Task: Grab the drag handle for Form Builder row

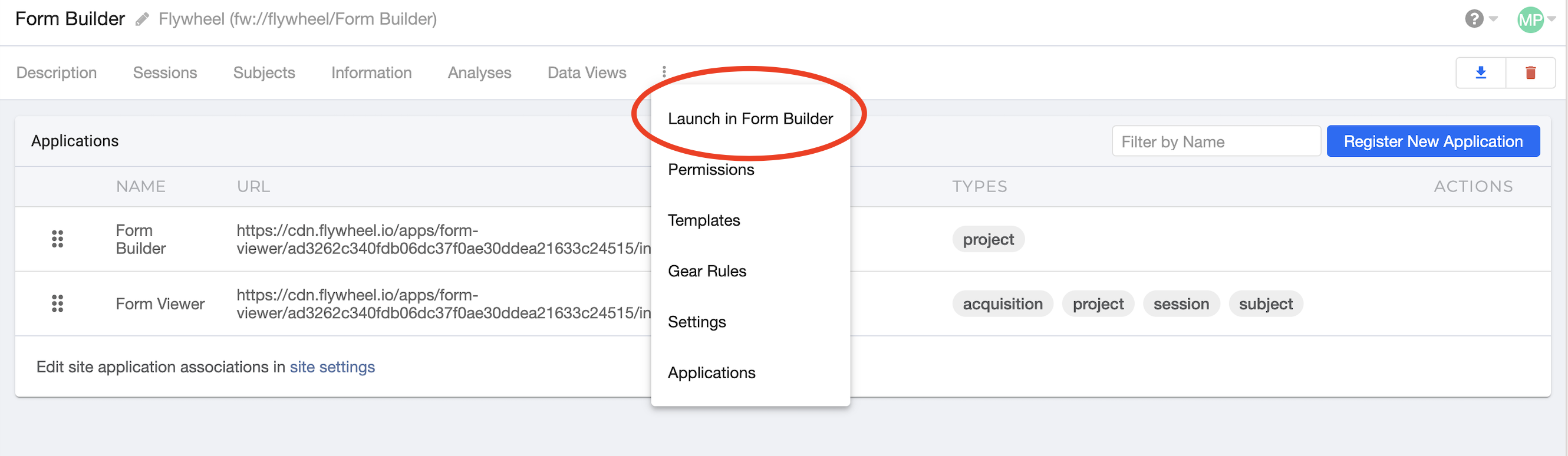Action: [x=57, y=239]
